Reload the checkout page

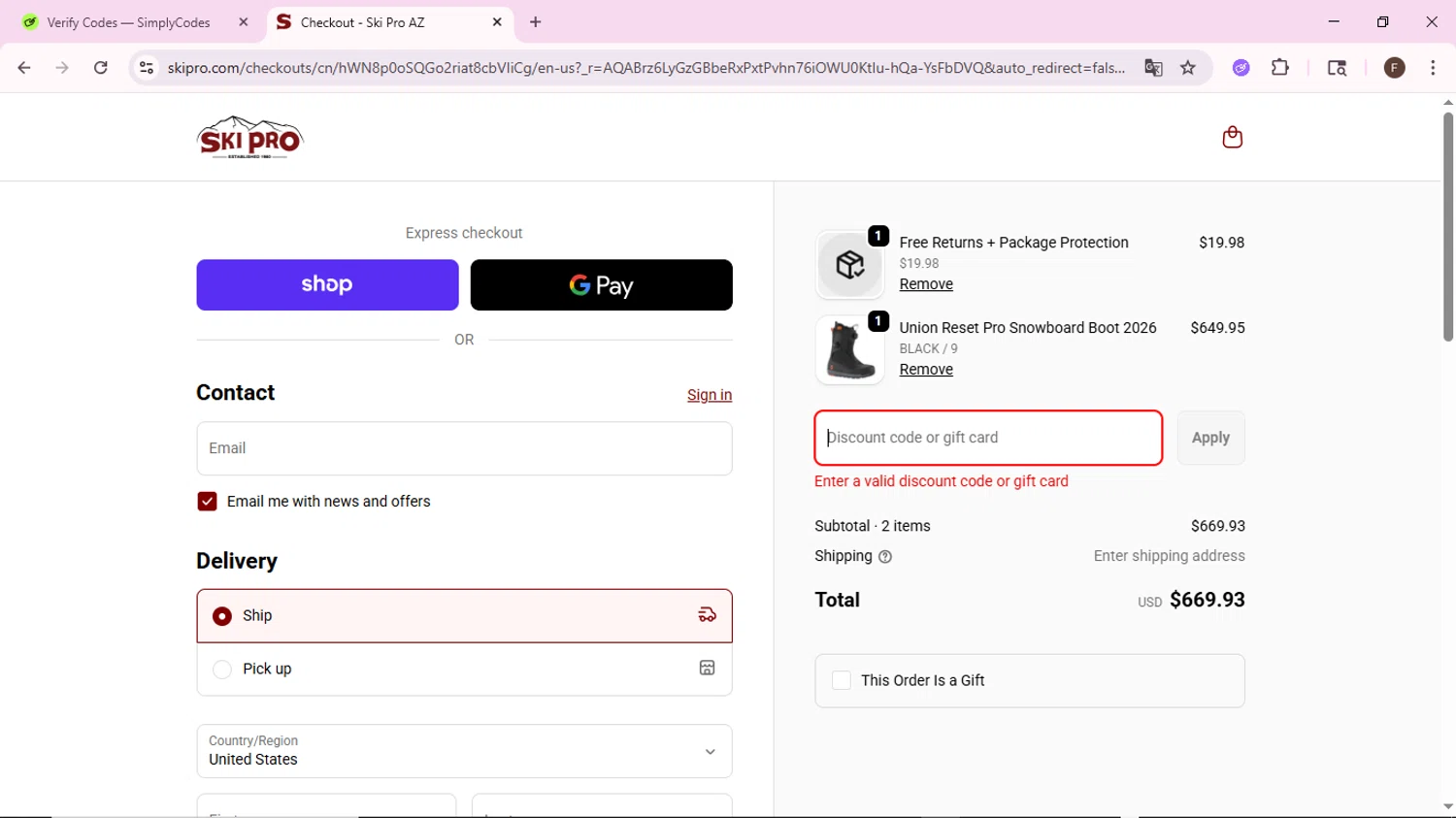pos(101,68)
